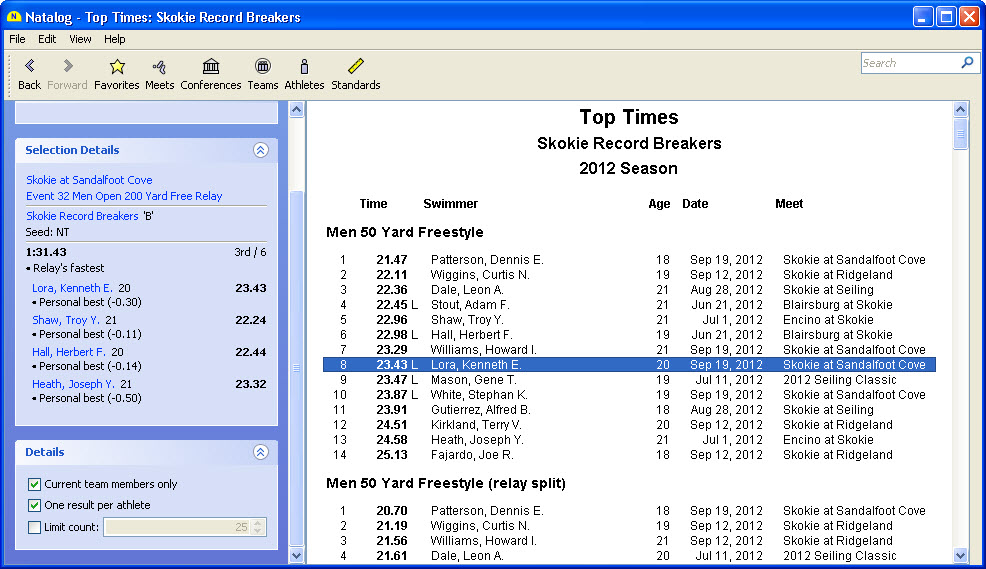Collapse the Selection Details panel
This screenshot has width=986, height=569.
[260, 151]
